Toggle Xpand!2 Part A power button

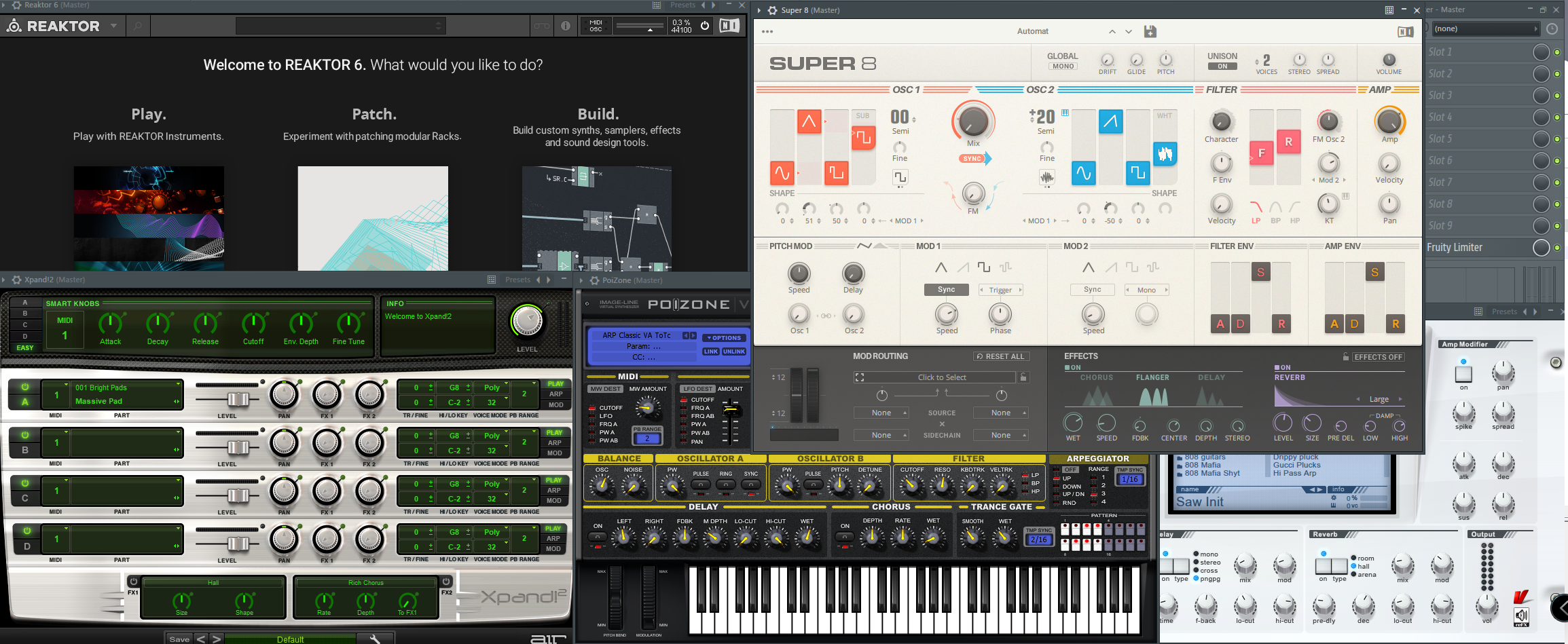pyautogui.click(x=25, y=387)
